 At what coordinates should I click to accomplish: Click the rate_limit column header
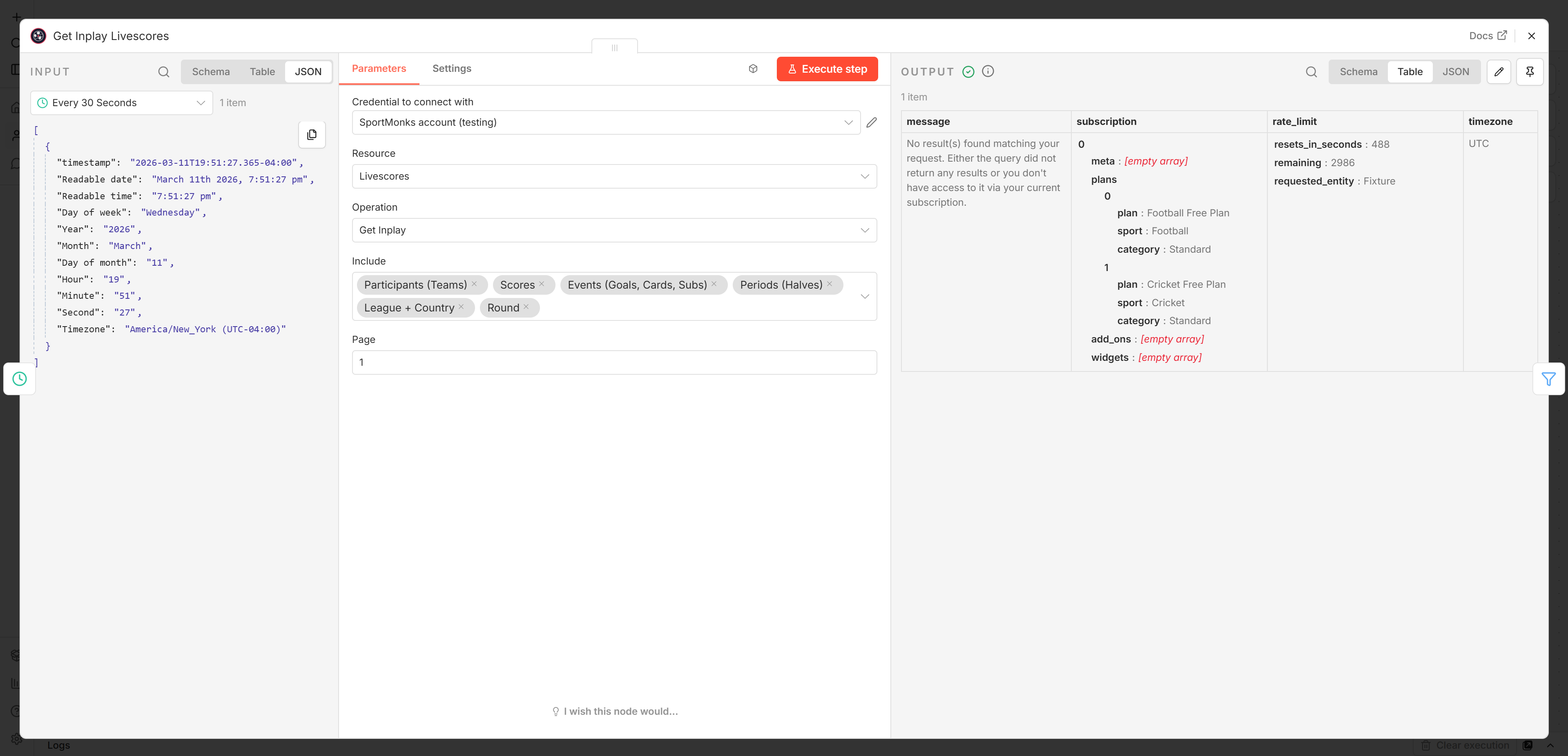point(1365,122)
